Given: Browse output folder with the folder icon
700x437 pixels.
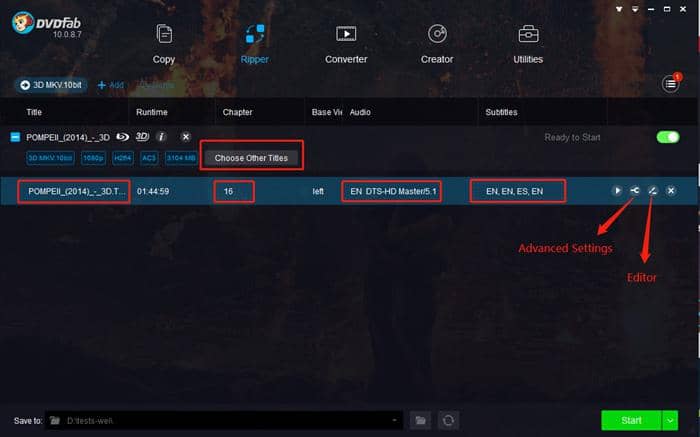Looking at the screenshot, I should pos(421,420).
